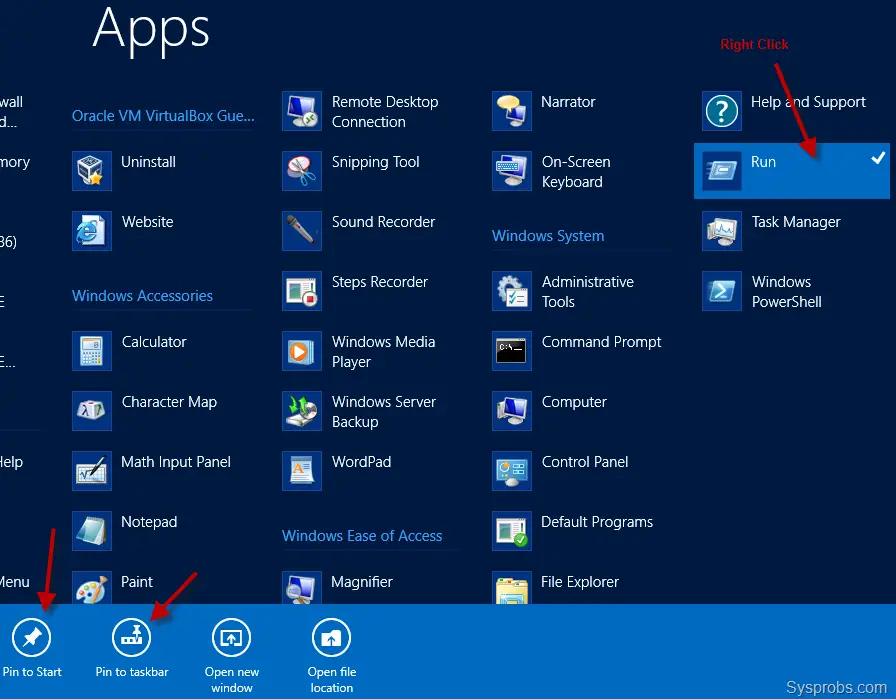Click the Windows Server Backup icon
Image resolution: width=896 pixels, height=699 pixels.
302,411
